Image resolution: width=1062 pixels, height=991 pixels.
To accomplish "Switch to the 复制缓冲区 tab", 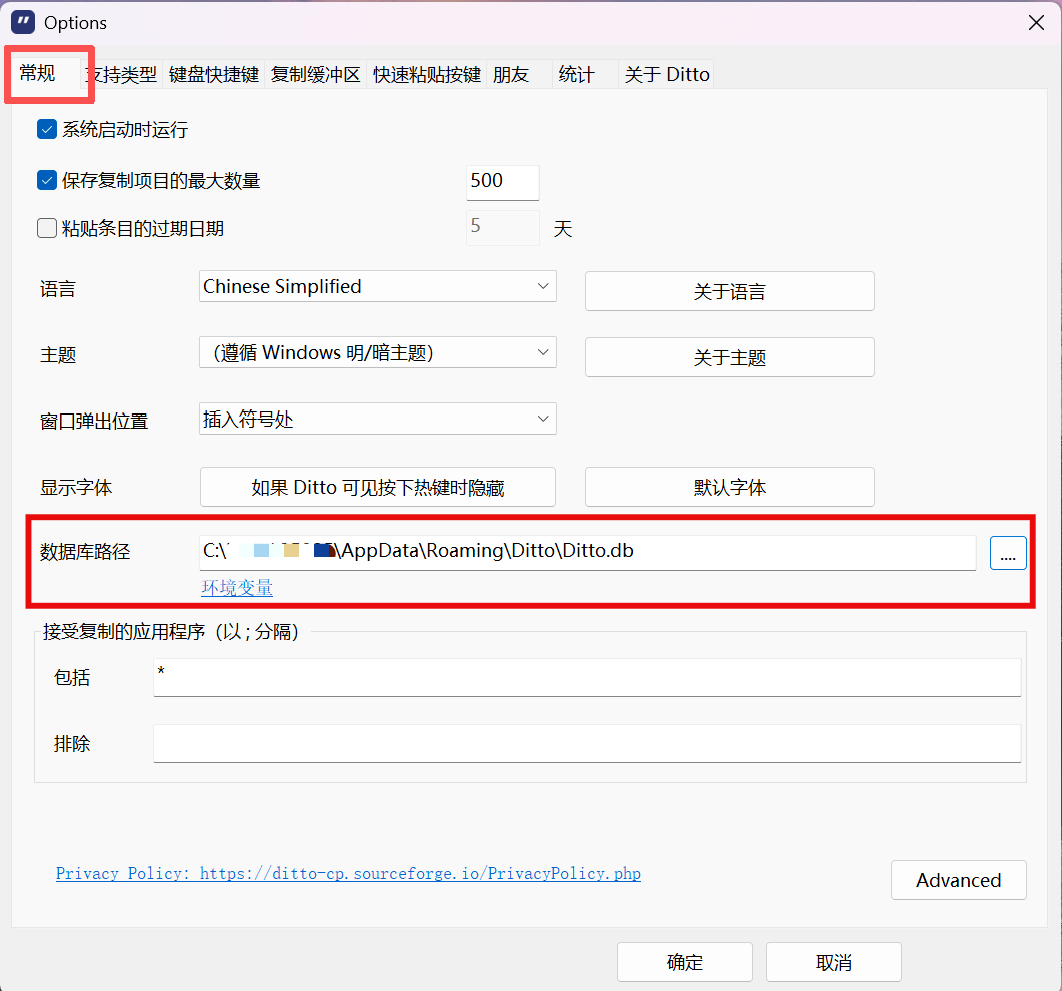I will 316,75.
